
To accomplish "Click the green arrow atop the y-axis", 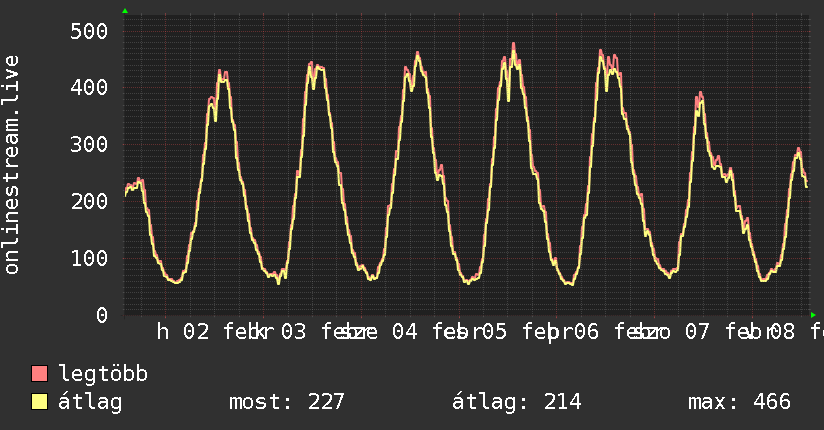I will [x=125, y=11].
